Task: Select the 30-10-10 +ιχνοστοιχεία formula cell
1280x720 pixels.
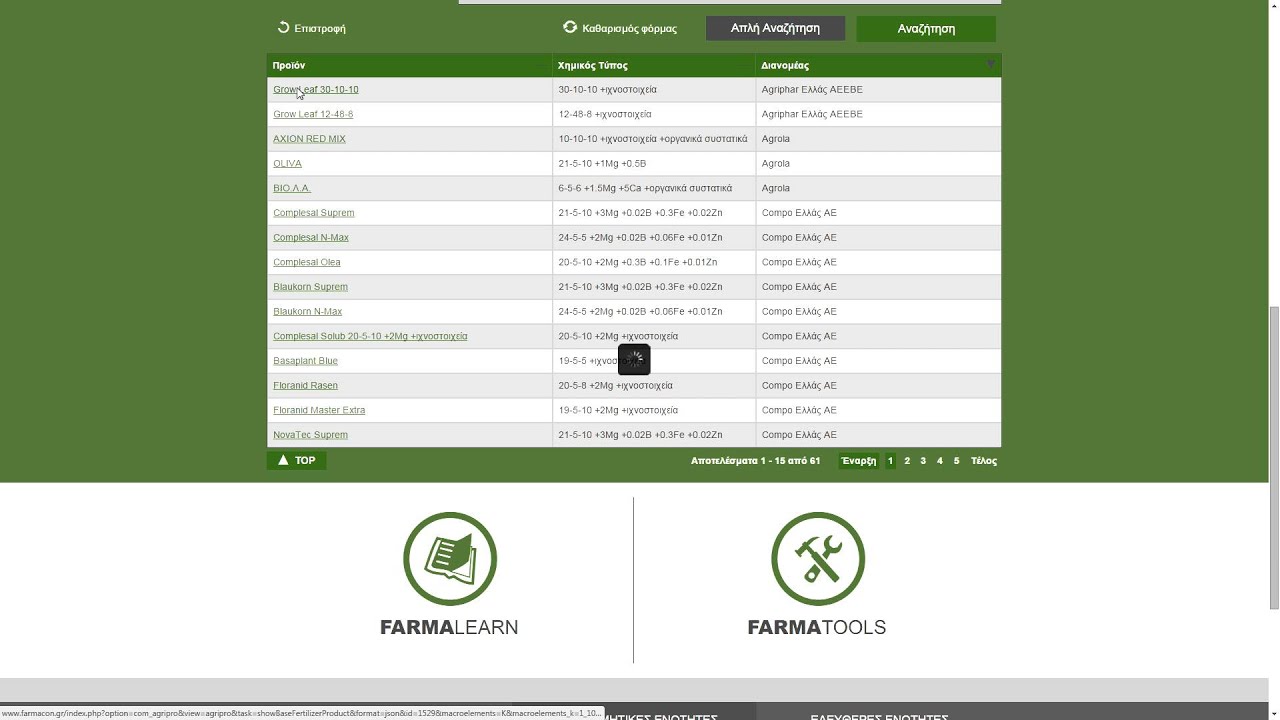Action: [654, 90]
